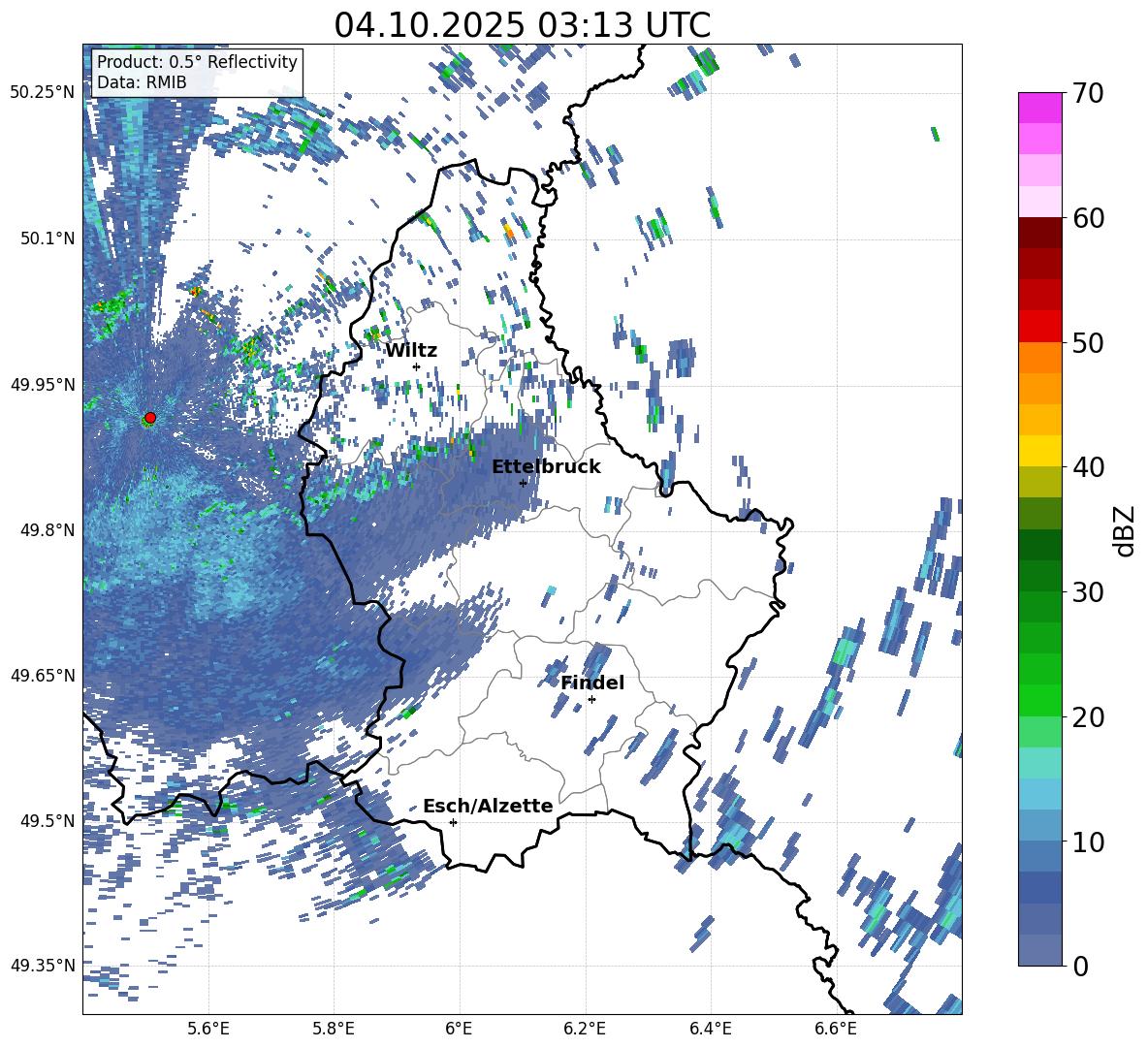Click the timestamp title 04.10.2025 03:13 UTC
1148x1048 pixels.
522,25
